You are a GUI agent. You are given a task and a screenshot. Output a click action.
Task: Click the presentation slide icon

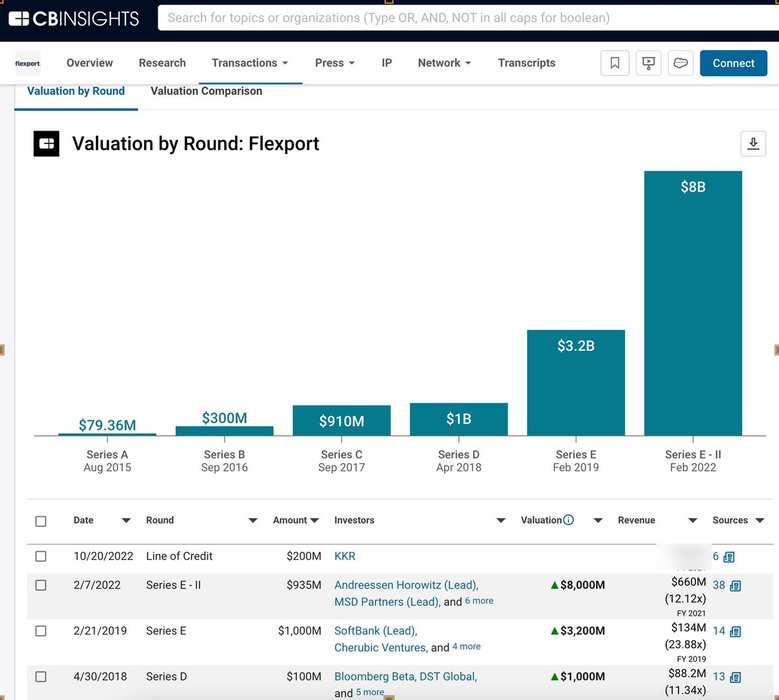648,63
